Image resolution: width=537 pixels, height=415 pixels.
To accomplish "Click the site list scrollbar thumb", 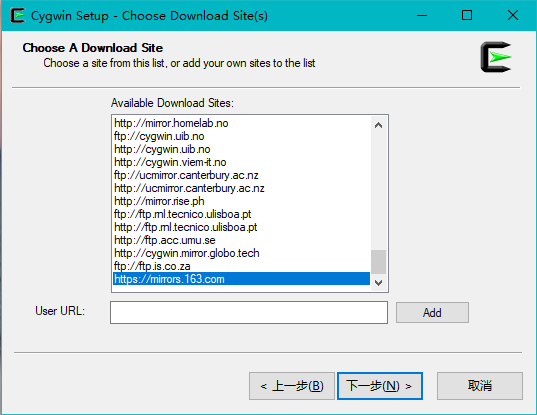I will 378,262.
